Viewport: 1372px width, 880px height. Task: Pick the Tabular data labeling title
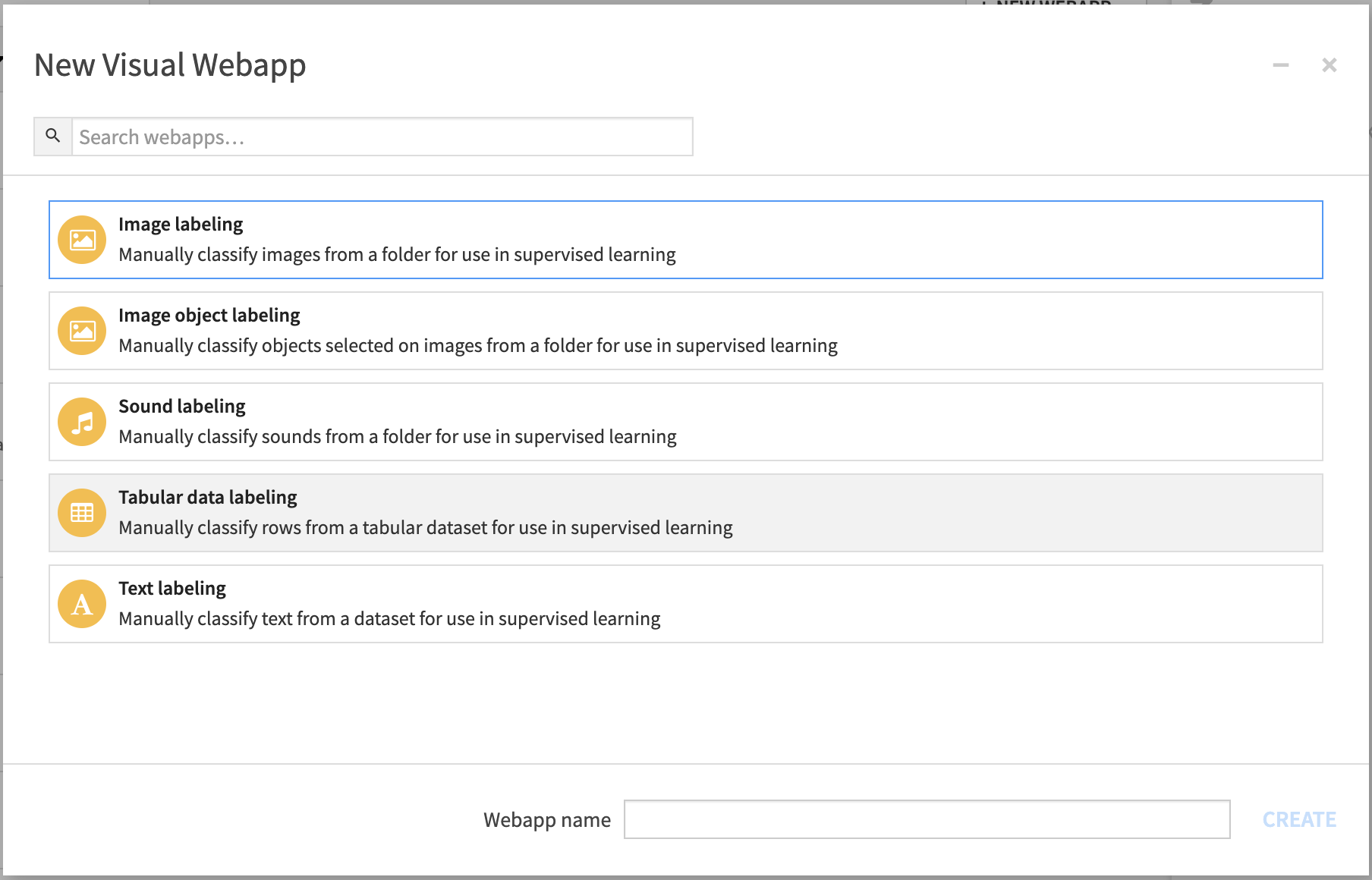(x=208, y=498)
